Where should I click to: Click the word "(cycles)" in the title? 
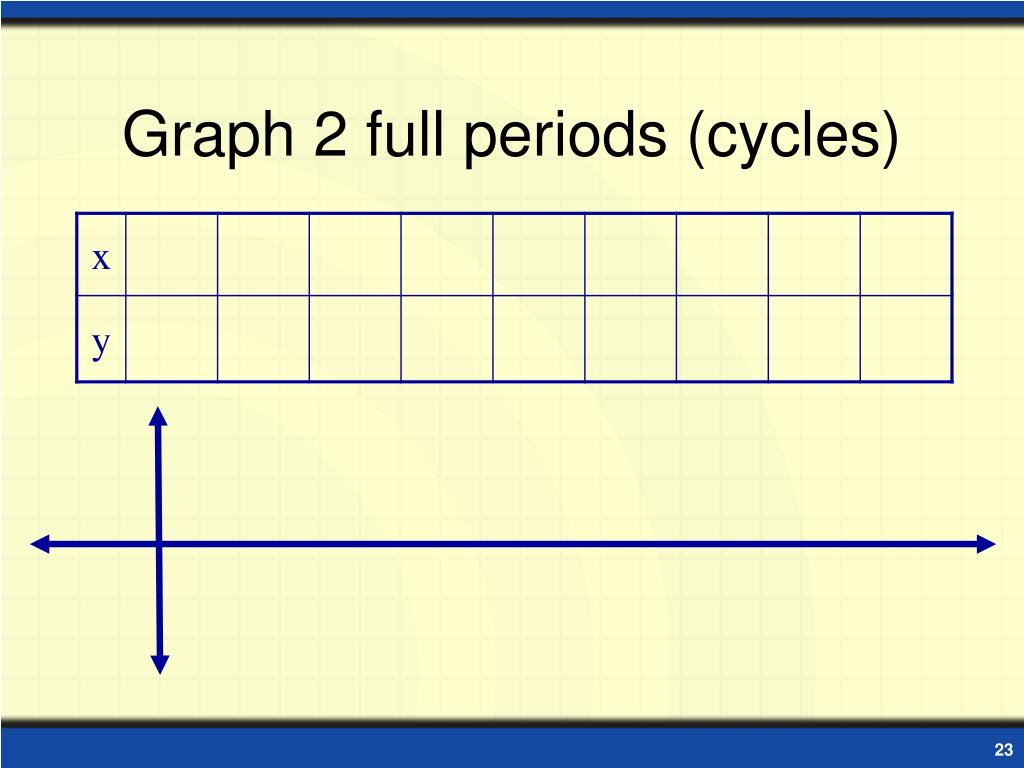pos(794,137)
